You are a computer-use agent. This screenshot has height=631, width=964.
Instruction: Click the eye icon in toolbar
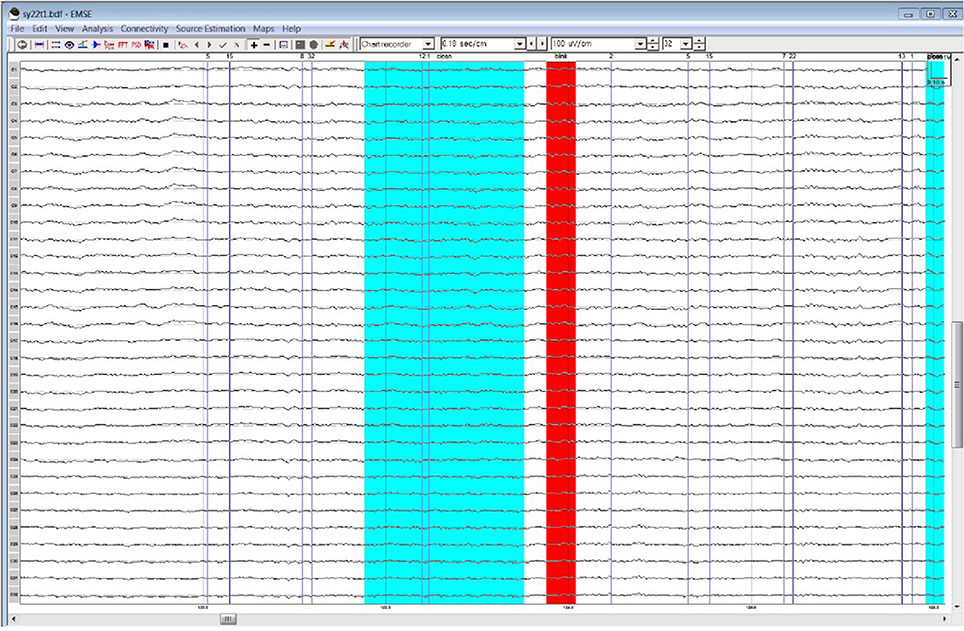69,44
